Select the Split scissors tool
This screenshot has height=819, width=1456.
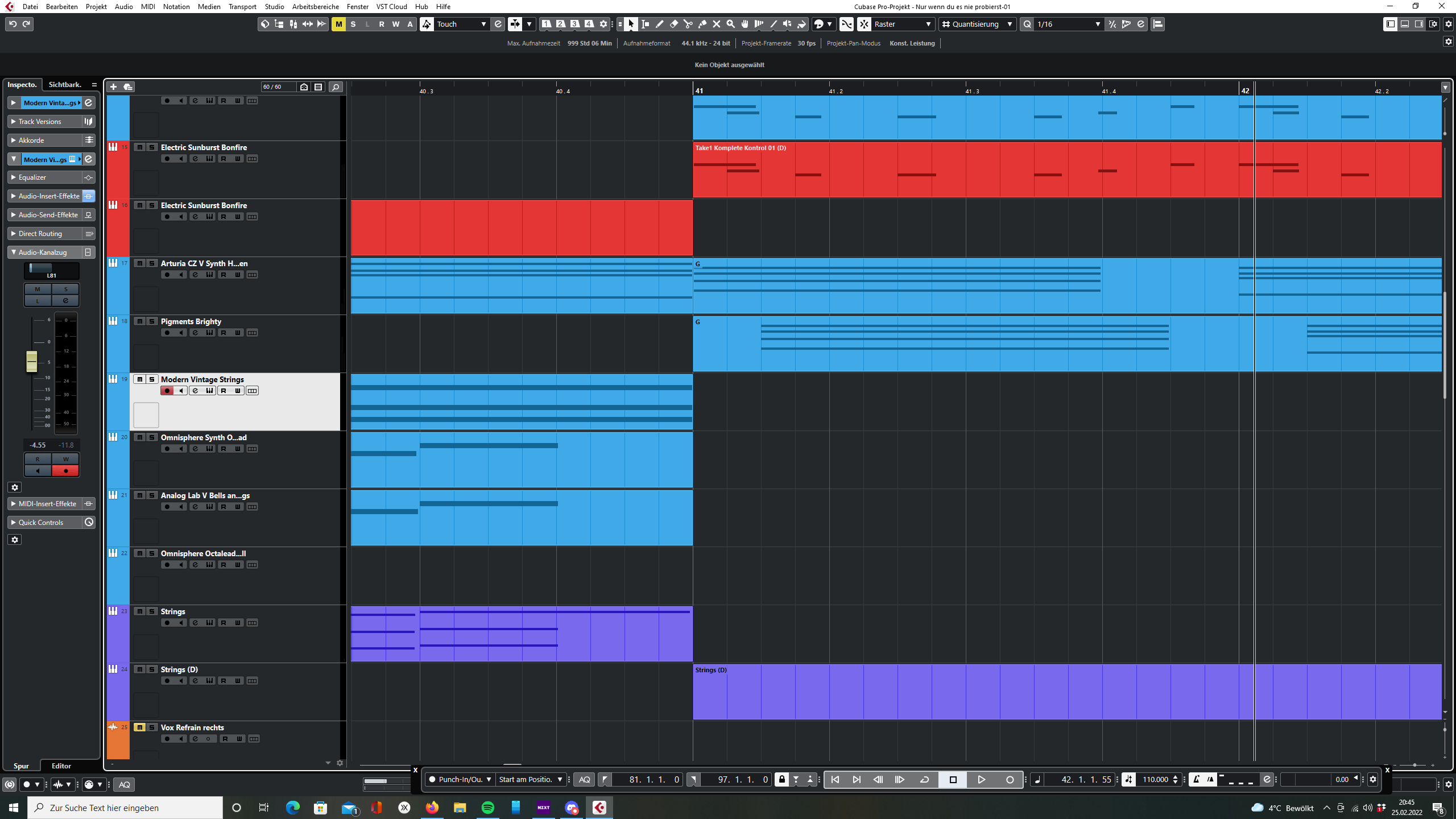tap(688, 24)
